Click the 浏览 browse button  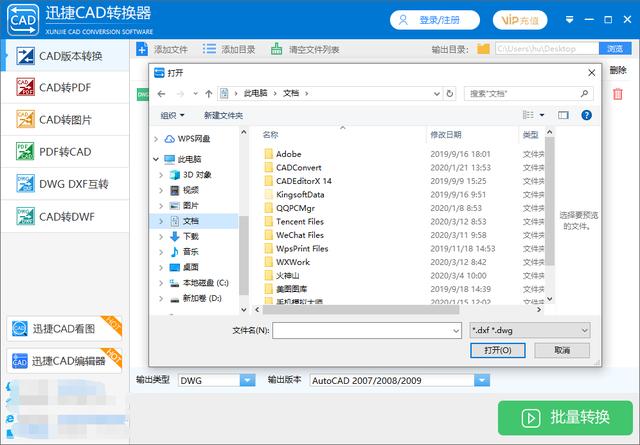pyautogui.click(x=615, y=49)
